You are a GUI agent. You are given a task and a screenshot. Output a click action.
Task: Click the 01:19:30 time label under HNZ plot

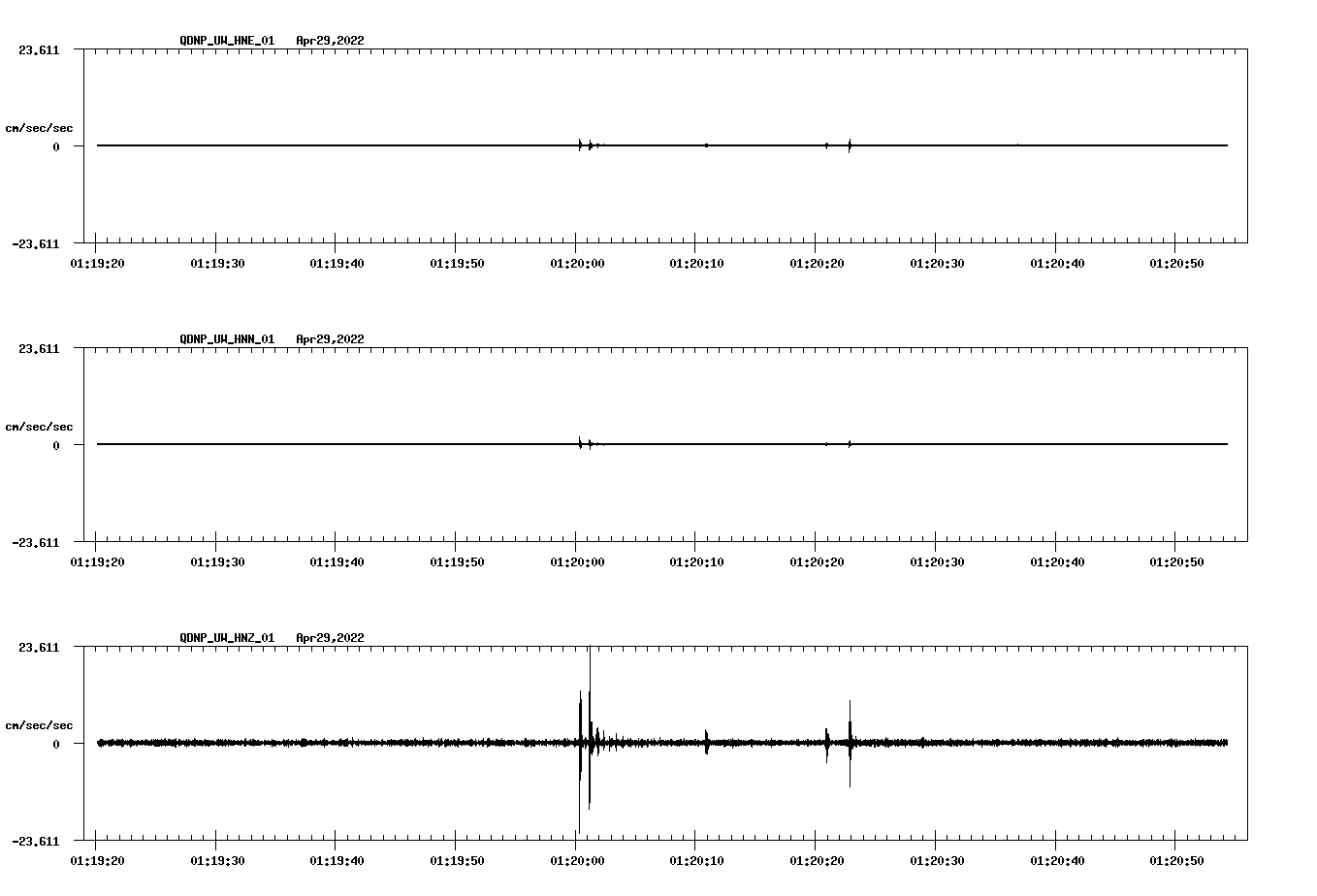point(217,860)
